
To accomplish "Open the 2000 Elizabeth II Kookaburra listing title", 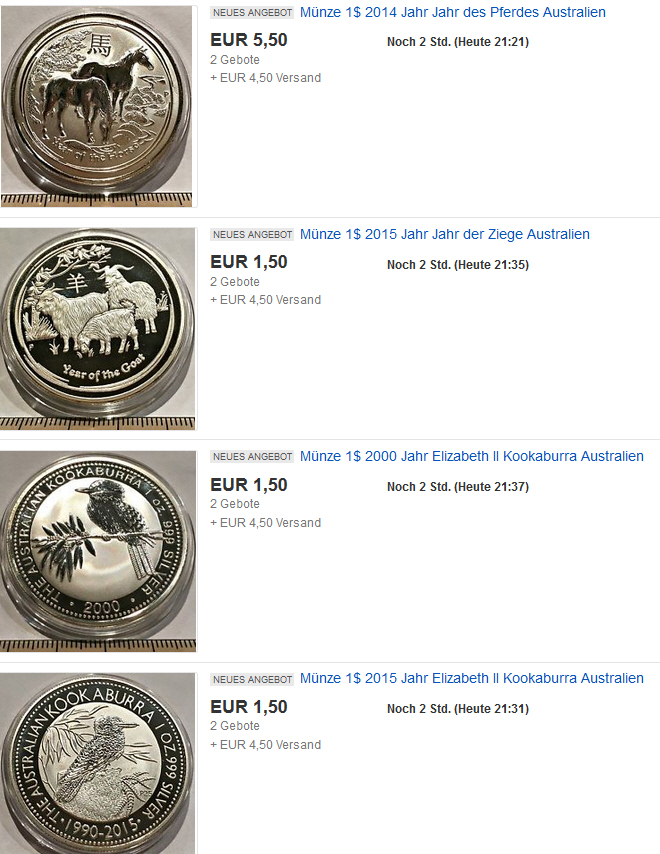I will (x=472, y=456).
